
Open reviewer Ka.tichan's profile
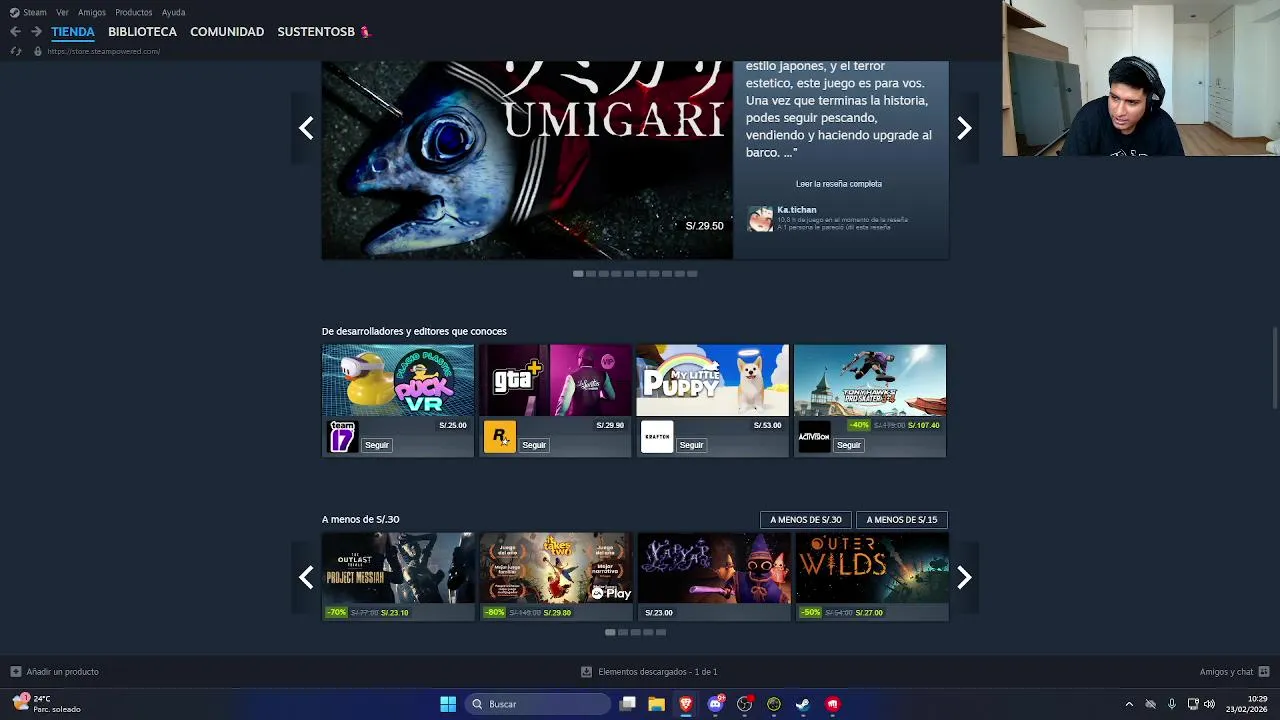pos(797,210)
